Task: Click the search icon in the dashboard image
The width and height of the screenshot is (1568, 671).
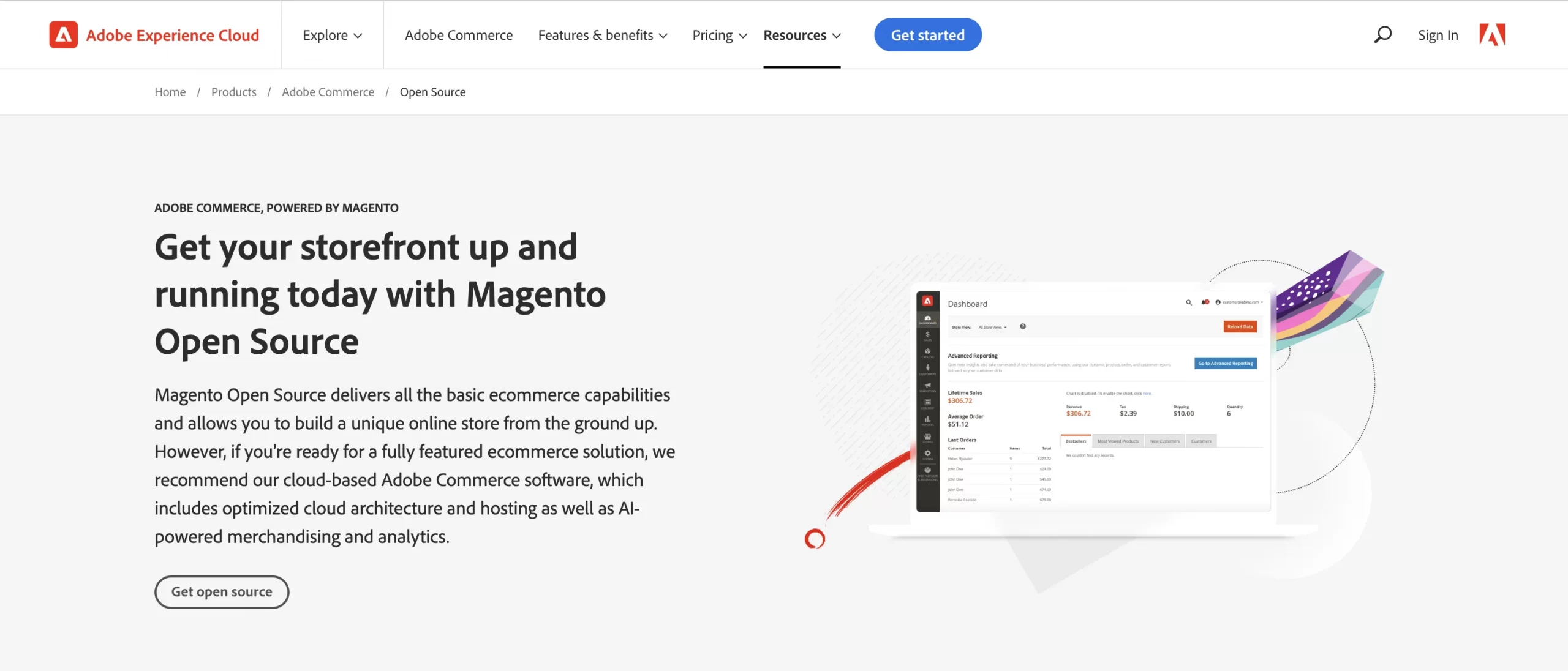Action: pos(1189,302)
